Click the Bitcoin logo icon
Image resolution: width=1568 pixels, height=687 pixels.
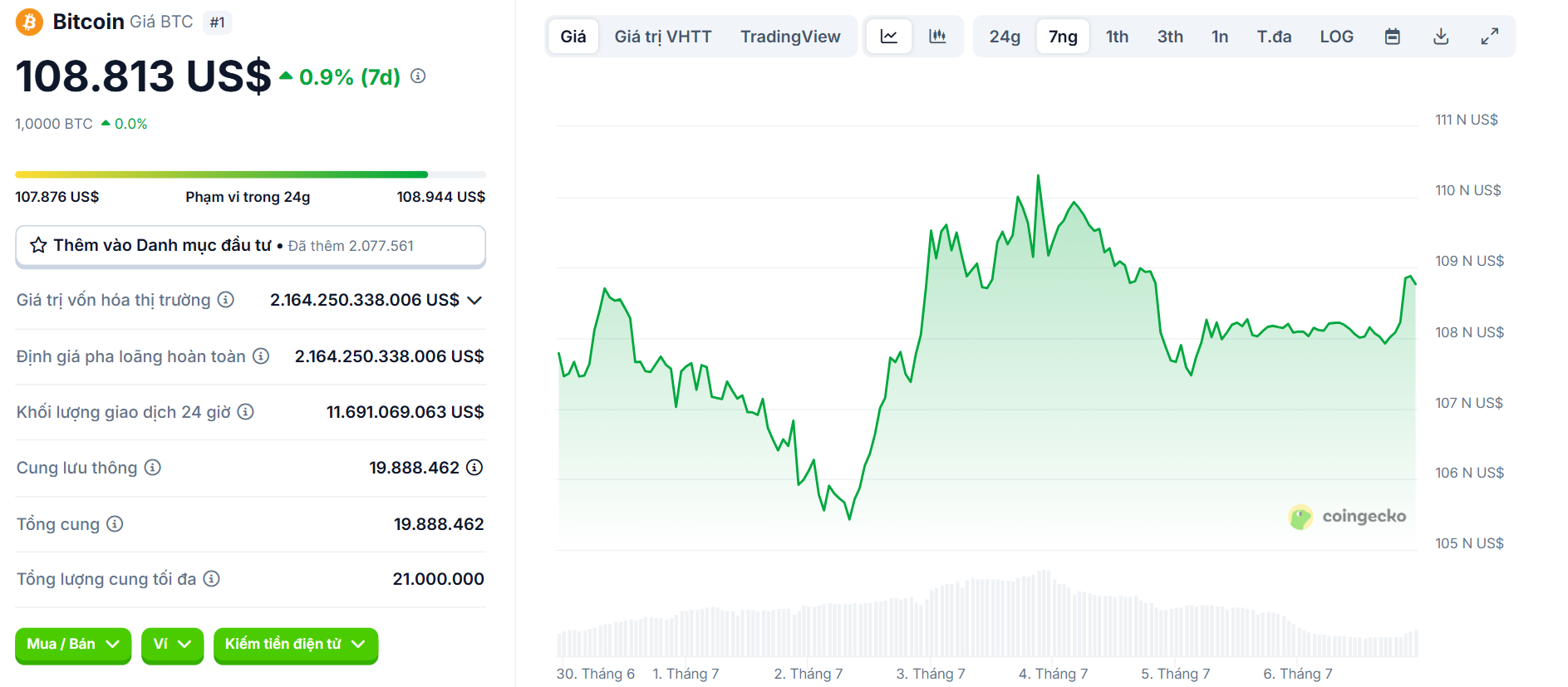(x=29, y=22)
